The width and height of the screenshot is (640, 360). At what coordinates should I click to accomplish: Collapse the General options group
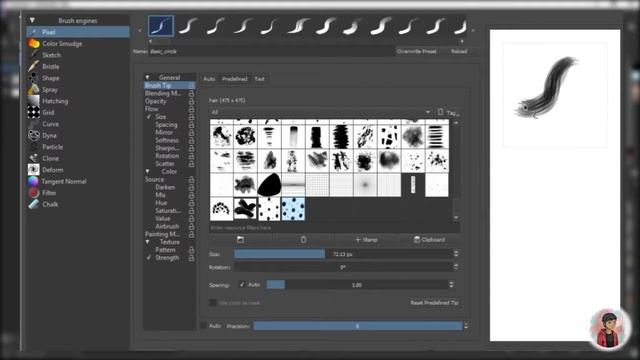148,77
